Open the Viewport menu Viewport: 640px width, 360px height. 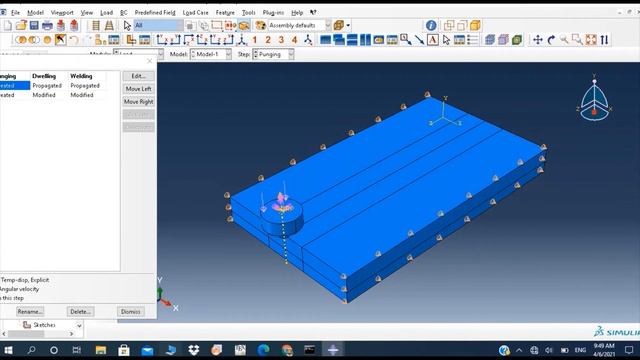[62, 13]
